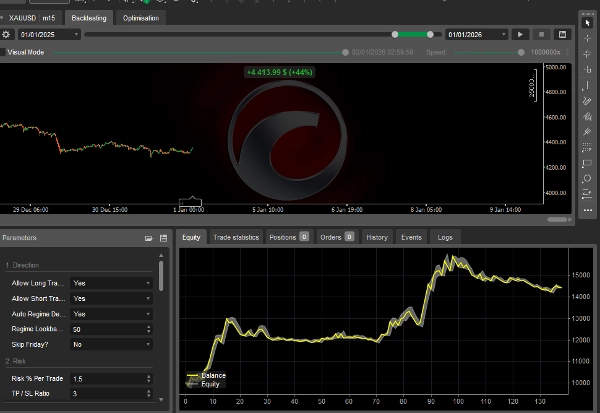Click the Visual Mode progress slider handle
600x413 pixels.
click(x=345, y=52)
